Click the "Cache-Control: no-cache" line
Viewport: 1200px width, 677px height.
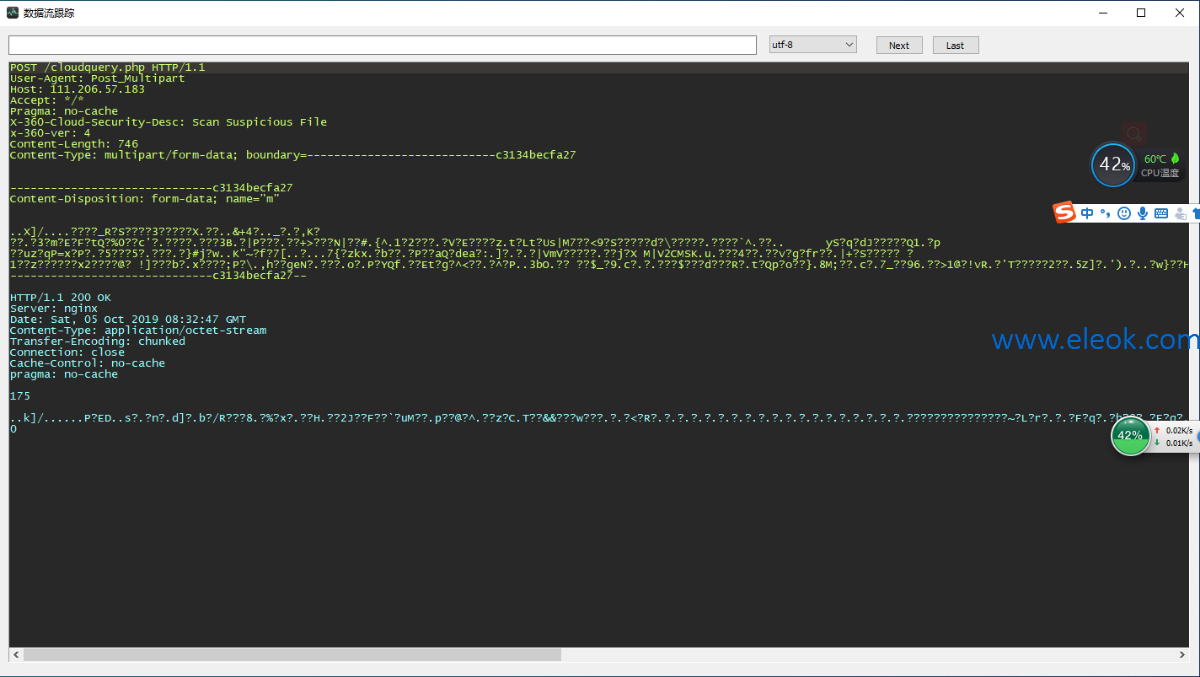click(x=87, y=363)
